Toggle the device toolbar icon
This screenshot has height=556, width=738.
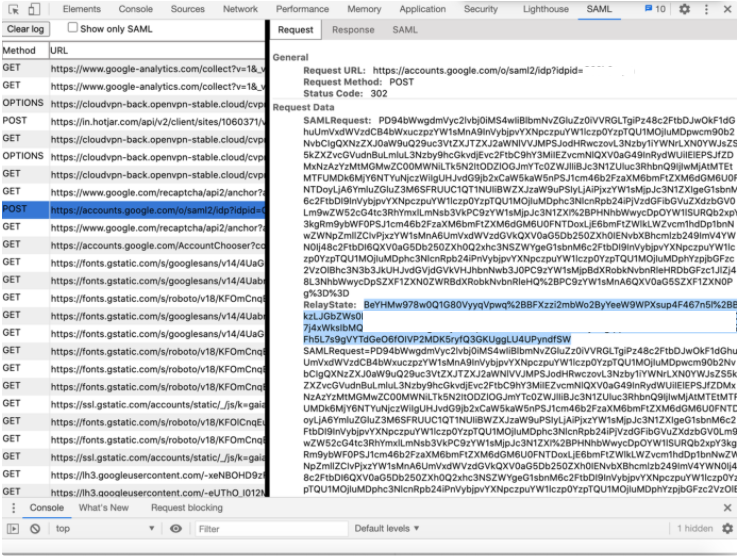click(x=34, y=9)
